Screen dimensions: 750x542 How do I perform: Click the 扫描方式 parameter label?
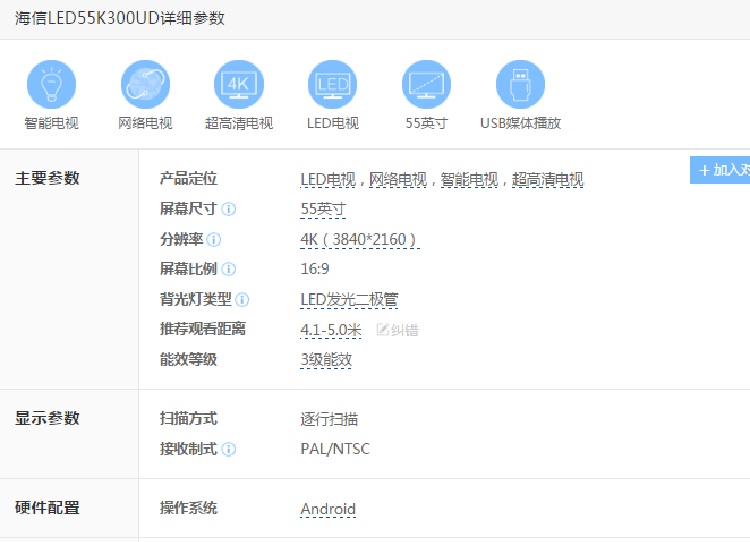188,419
